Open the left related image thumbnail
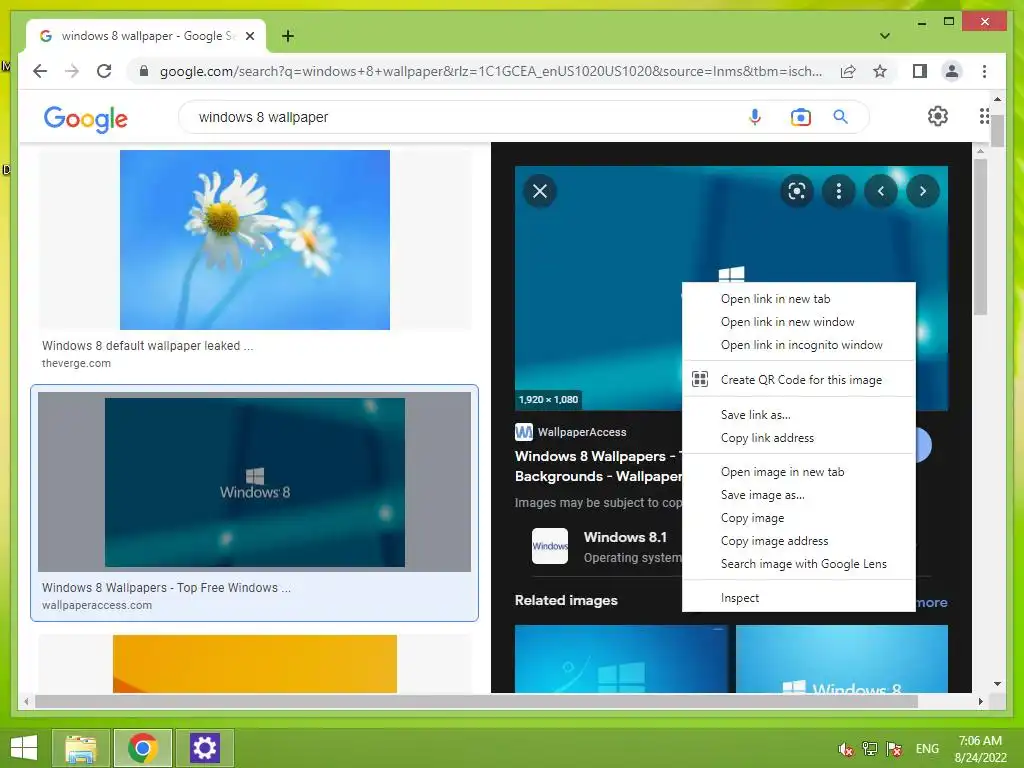Screen dimensions: 1024x768 (620, 658)
